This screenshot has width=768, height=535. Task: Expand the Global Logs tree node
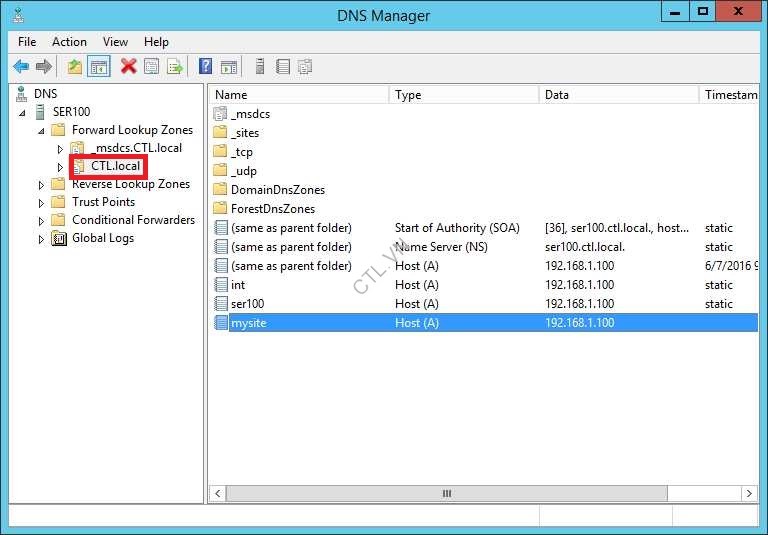42,238
